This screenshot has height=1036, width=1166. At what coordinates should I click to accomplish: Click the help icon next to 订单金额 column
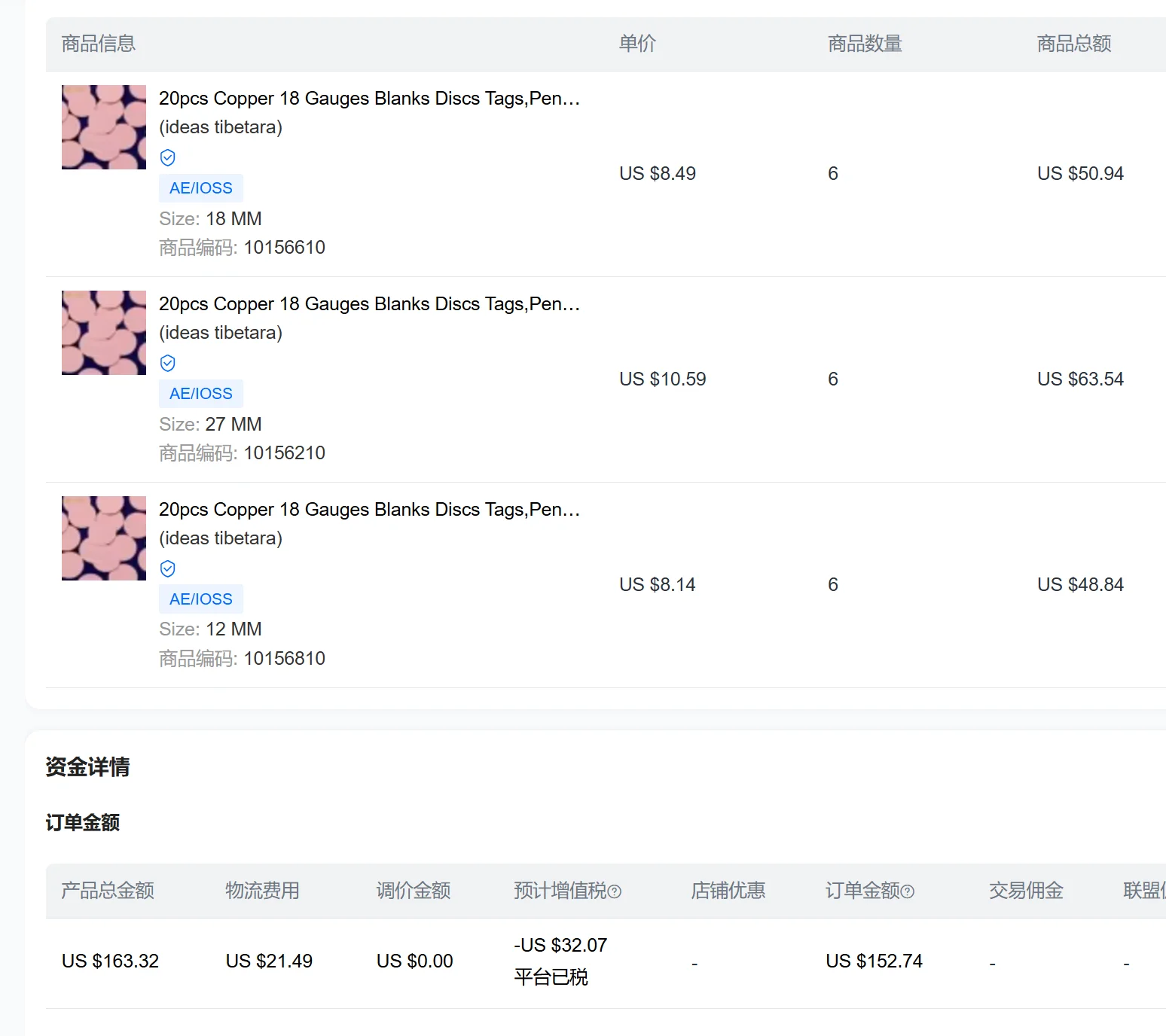(908, 891)
